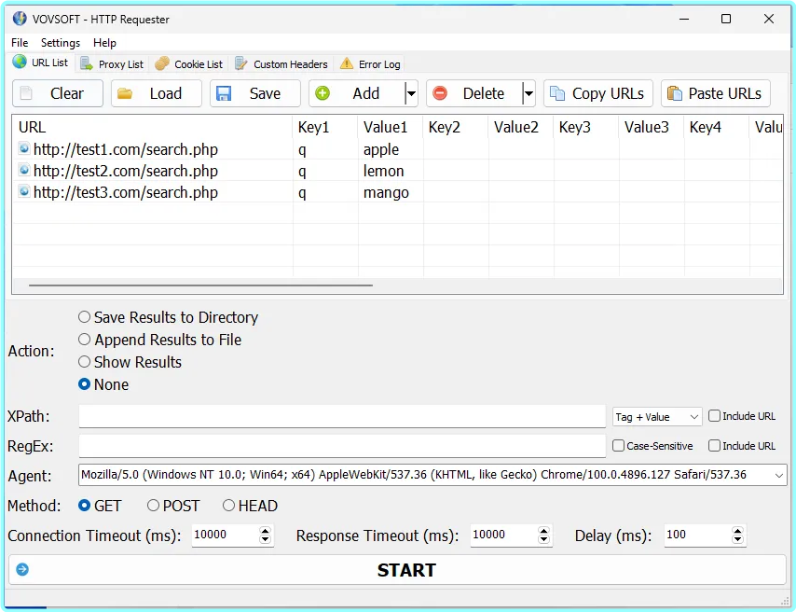Click the clipboard Paste URLs icon
796x612 pixels.
tap(674, 93)
